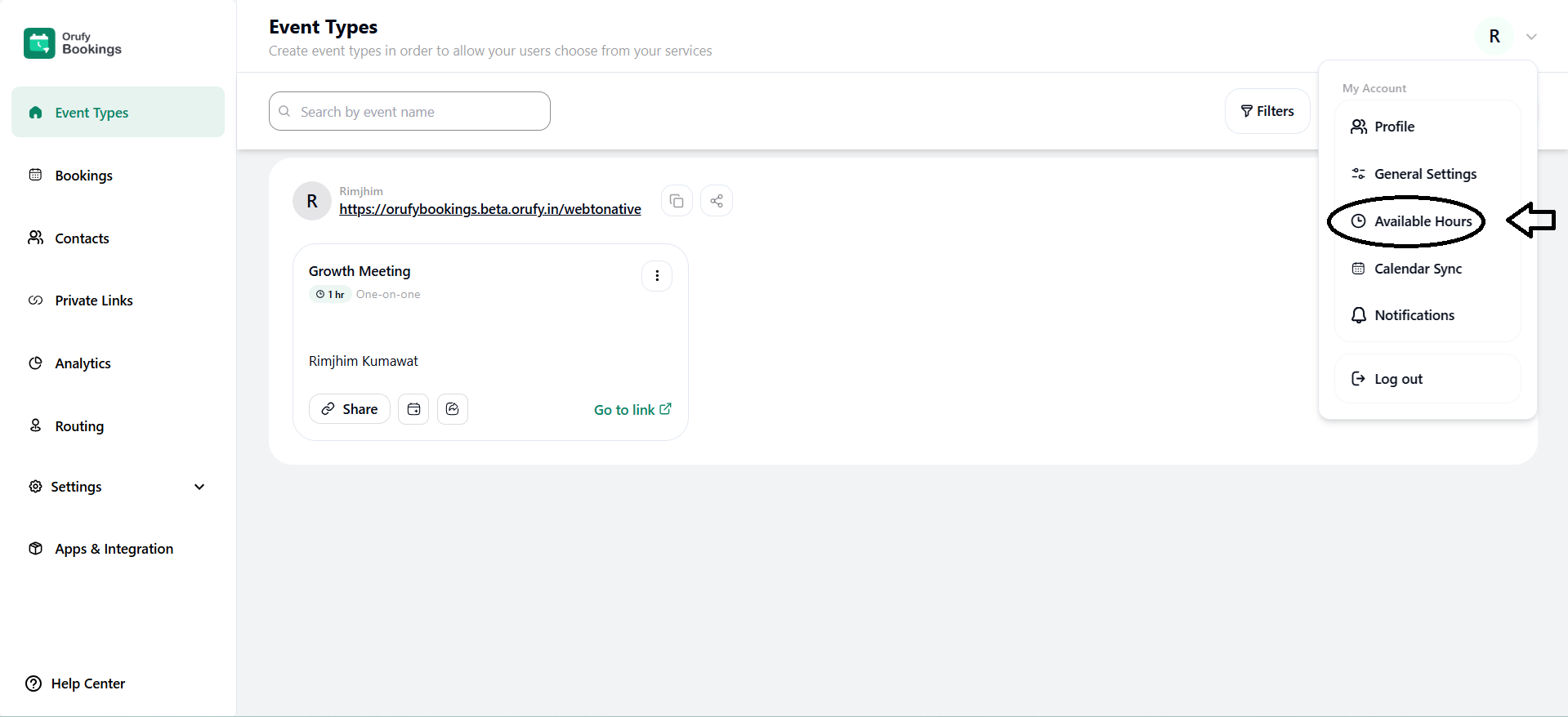Click the rightmost icon button next to Share
Image resolution: width=1568 pixels, height=717 pixels.
[453, 409]
